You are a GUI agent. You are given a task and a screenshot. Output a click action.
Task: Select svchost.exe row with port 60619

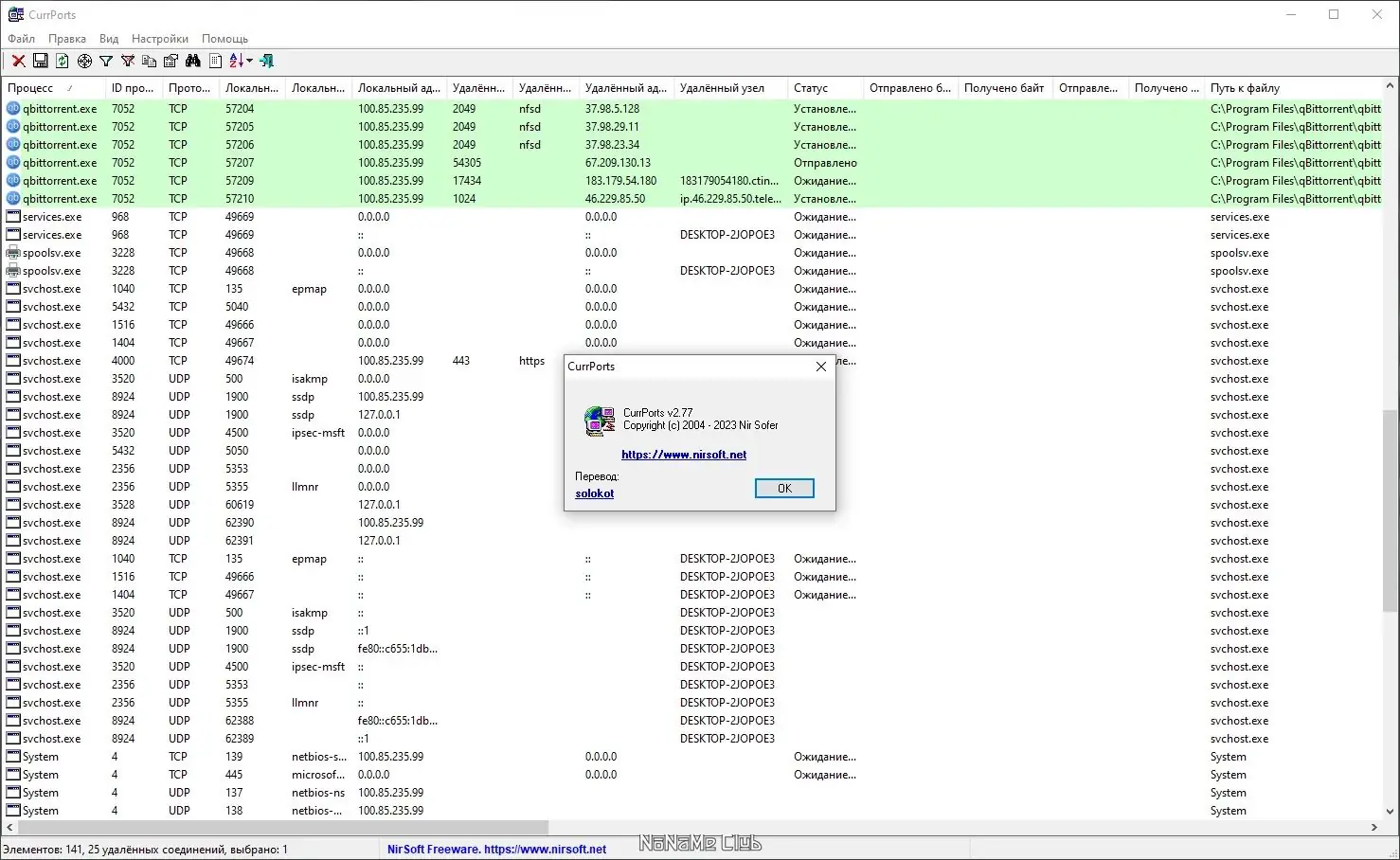691,505
